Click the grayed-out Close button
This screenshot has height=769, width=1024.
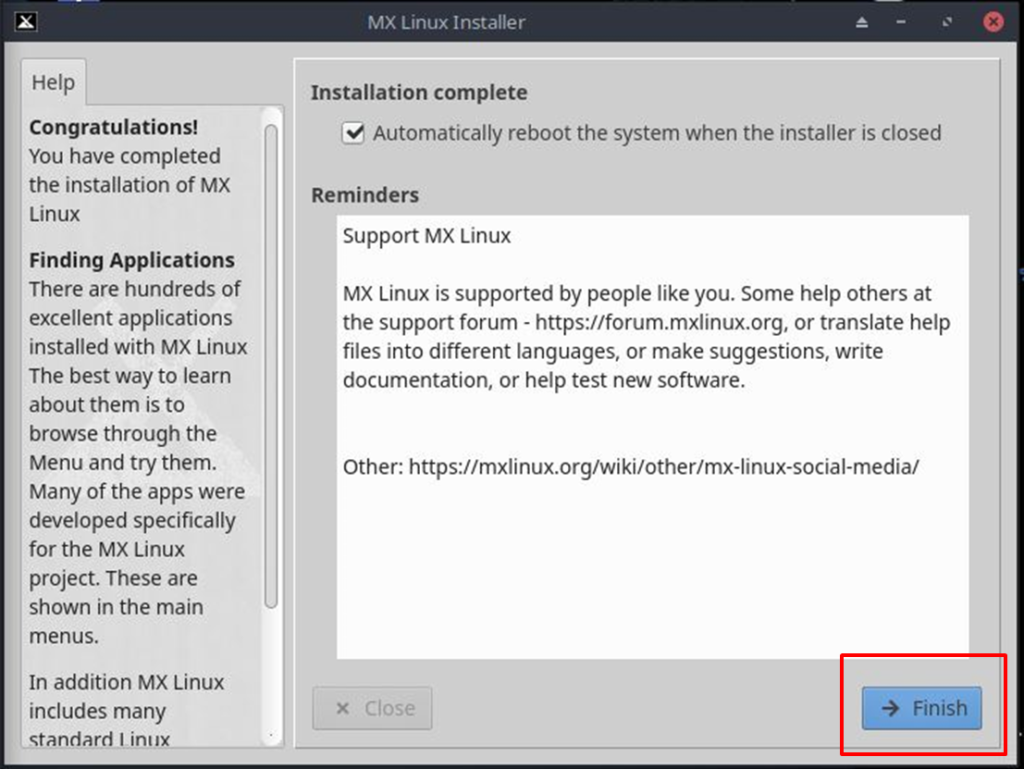(x=372, y=708)
